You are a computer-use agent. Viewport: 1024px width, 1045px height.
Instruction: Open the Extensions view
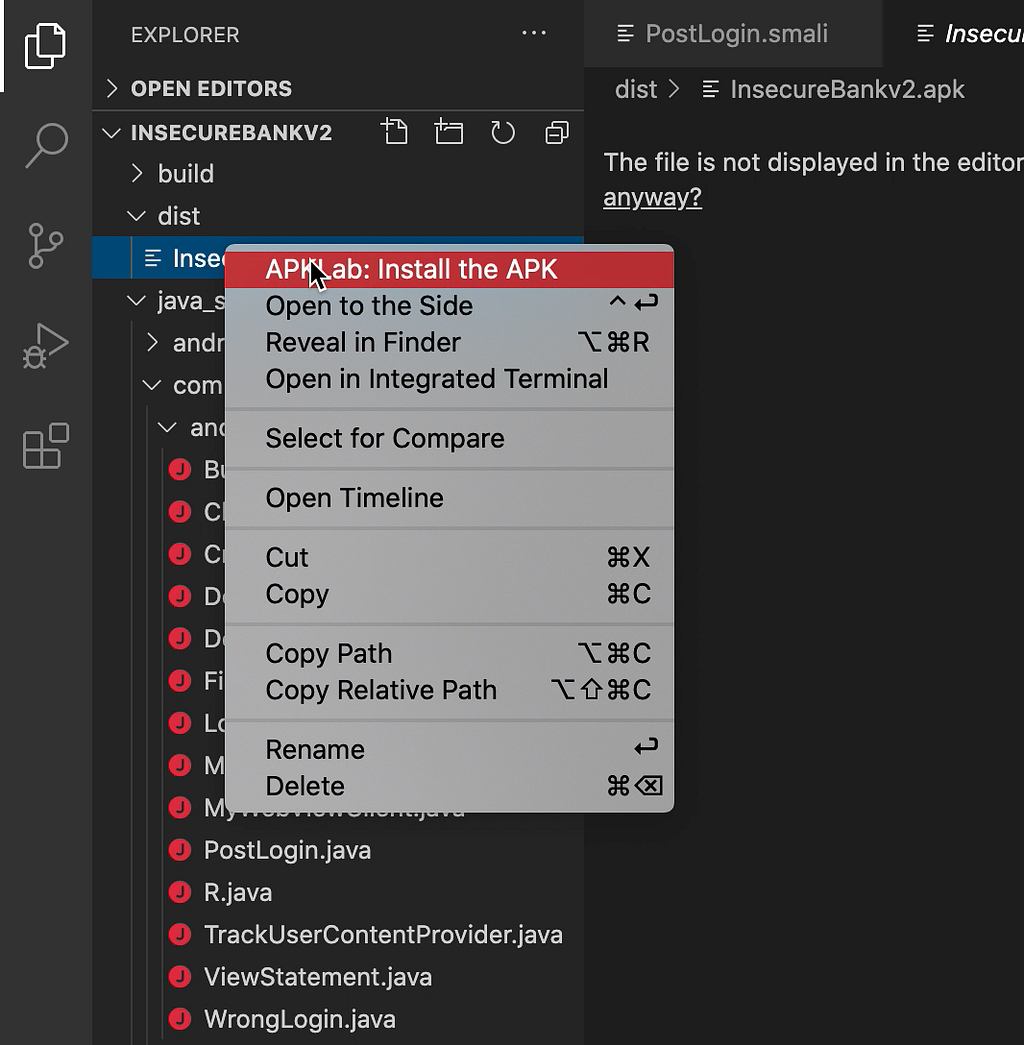[x=45, y=446]
